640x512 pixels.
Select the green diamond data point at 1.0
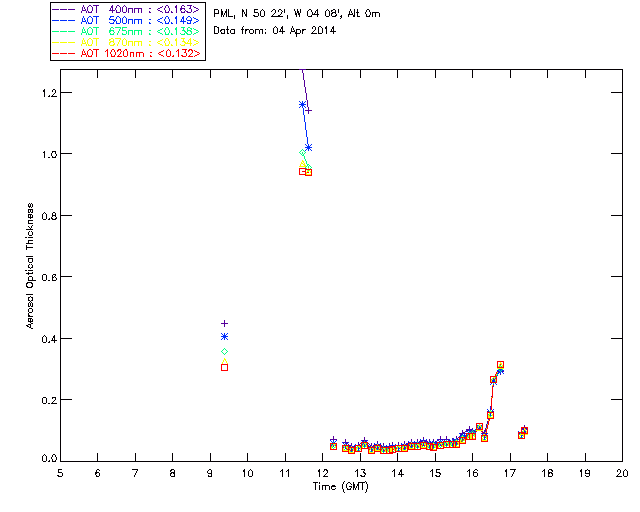302,152
